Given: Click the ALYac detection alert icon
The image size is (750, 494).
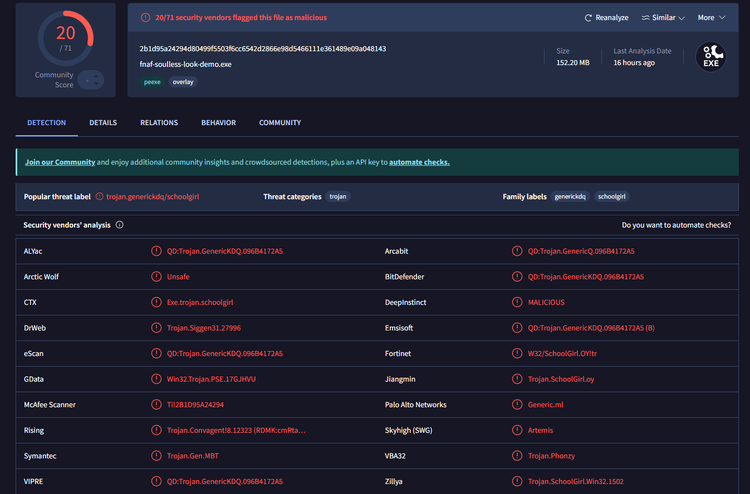Looking at the screenshot, I should pyautogui.click(x=156, y=251).
